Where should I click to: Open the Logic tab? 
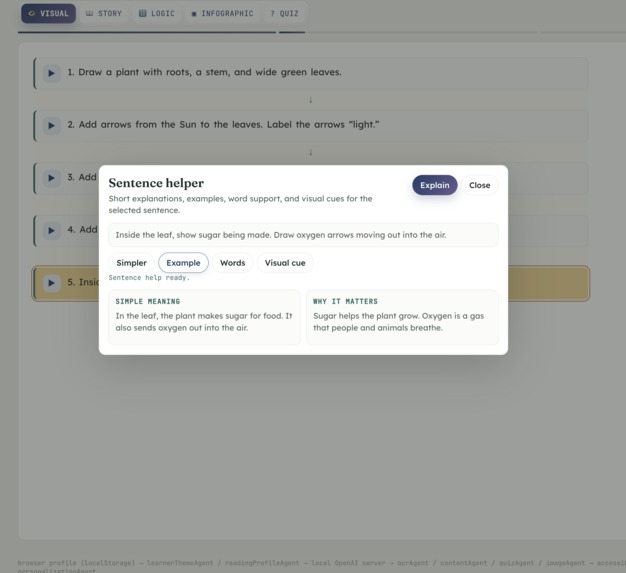(x=156, y=14)
